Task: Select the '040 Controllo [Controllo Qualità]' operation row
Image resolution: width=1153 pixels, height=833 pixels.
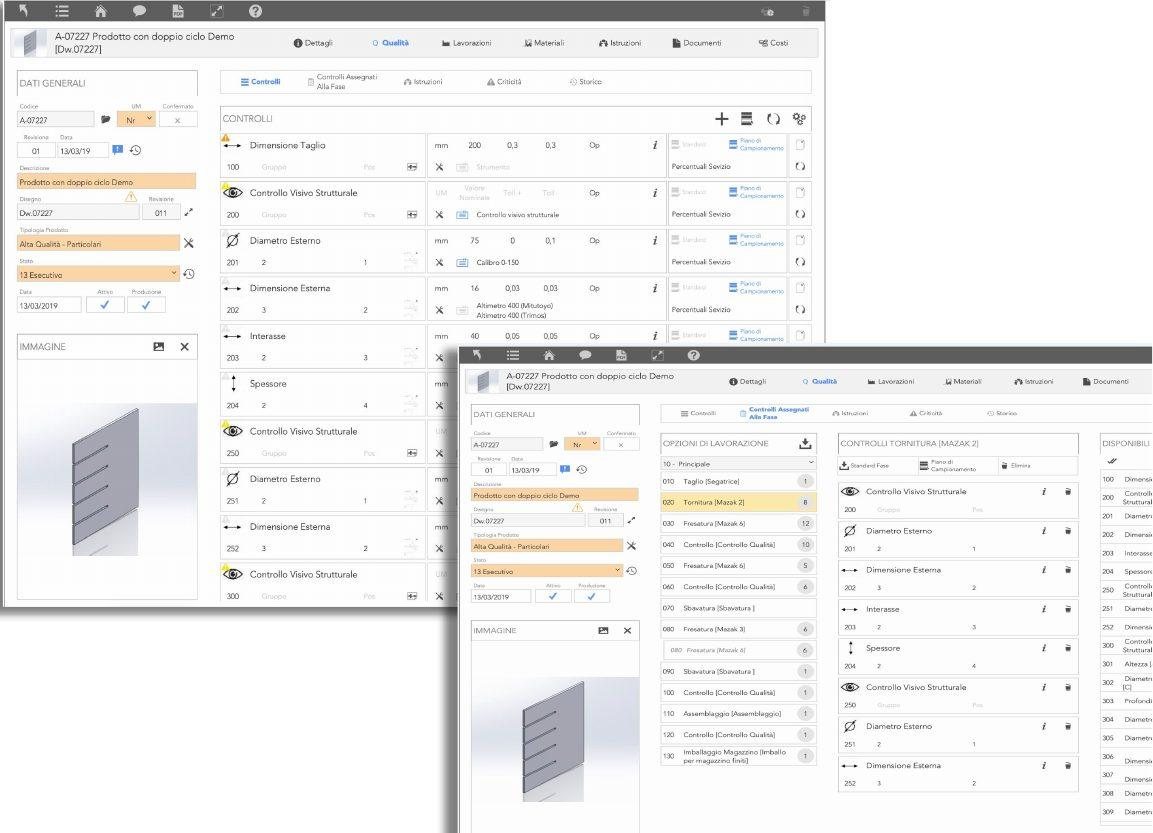Action: tap(738, 545)
